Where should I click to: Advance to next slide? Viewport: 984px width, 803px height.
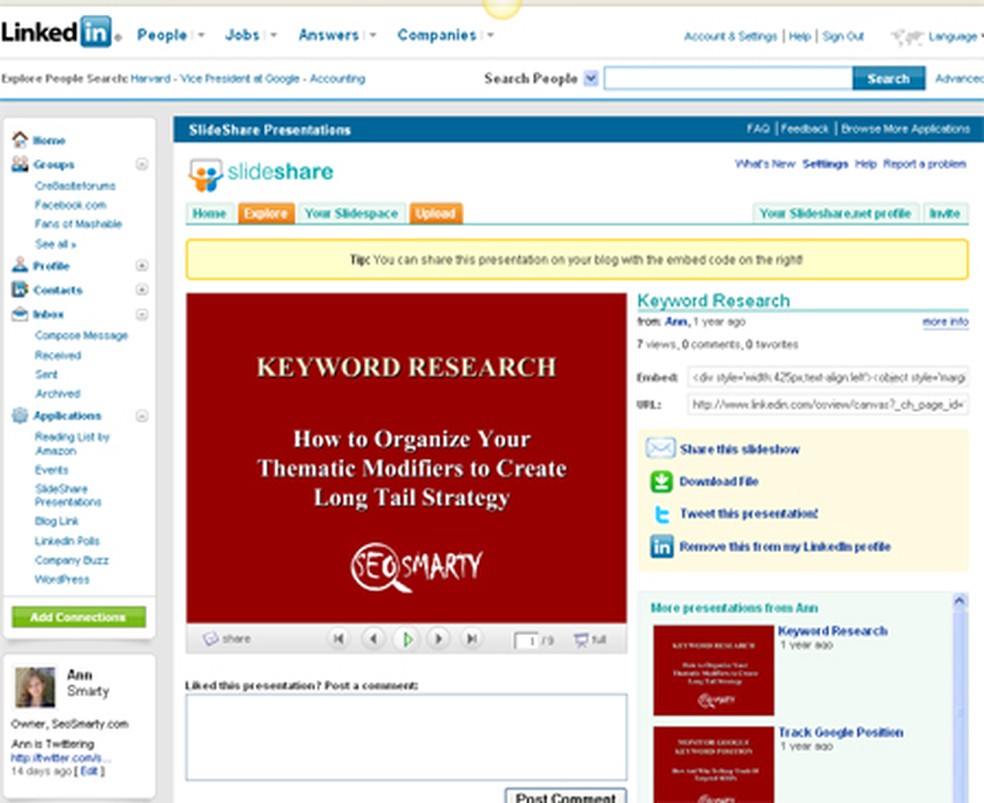point(439,639)
